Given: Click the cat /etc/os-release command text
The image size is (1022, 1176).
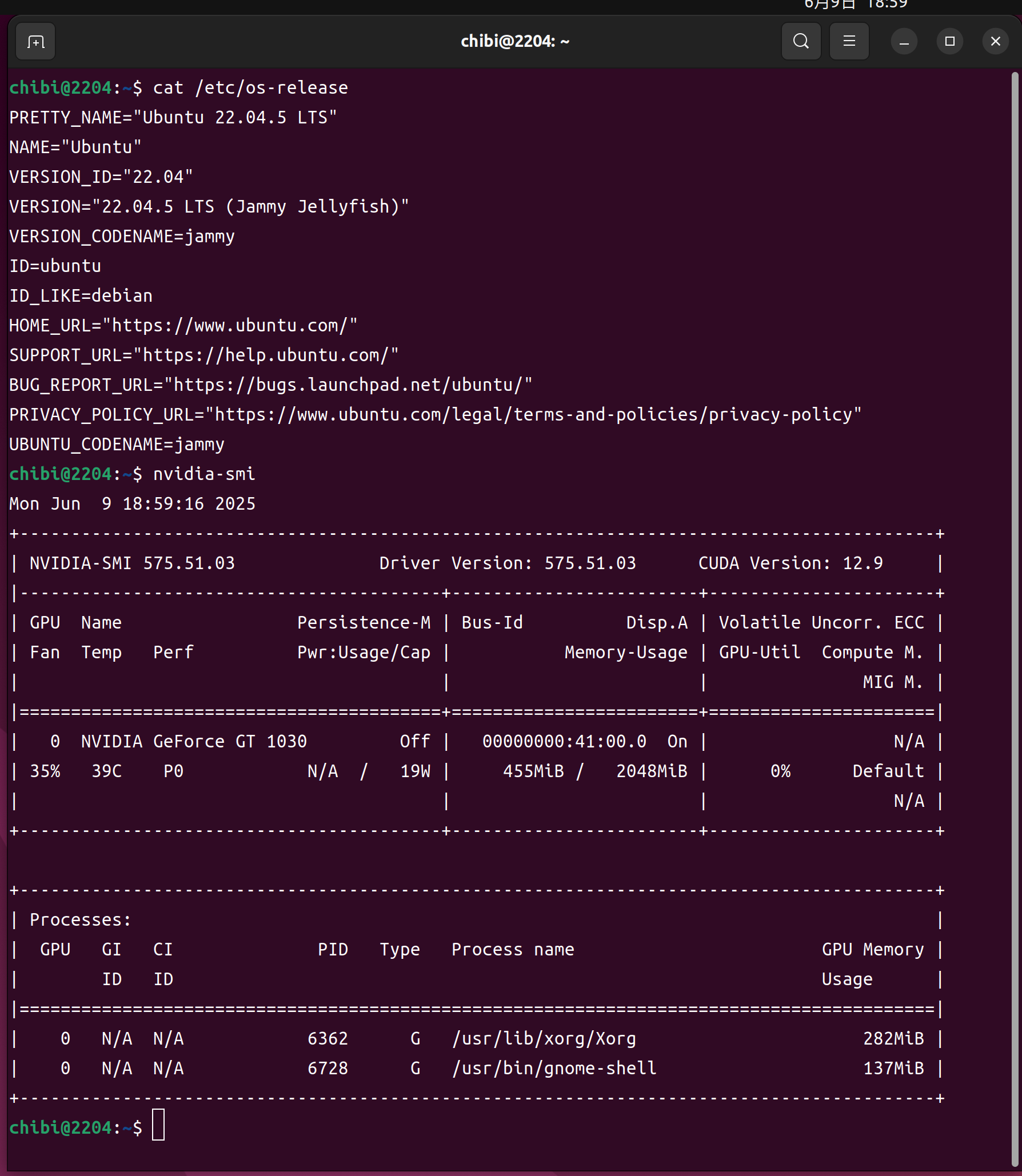Looking at the screenshot, I should click(250, 88).
